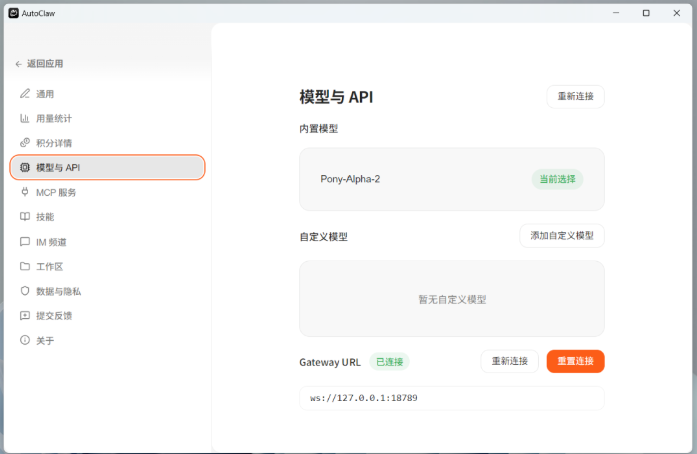The height and width of the screenshot is (454, 697).
Task: Click 重新连接 button next to page title
Action: click(575, 96)
